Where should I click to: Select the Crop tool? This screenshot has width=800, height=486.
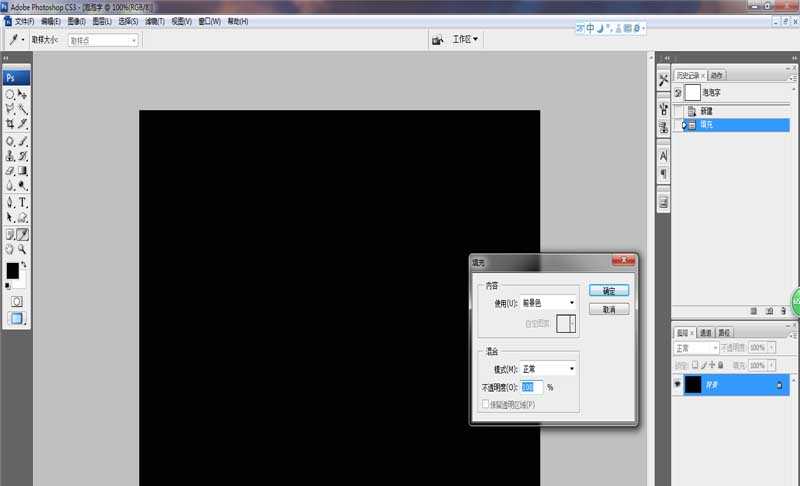coord(10,124)
